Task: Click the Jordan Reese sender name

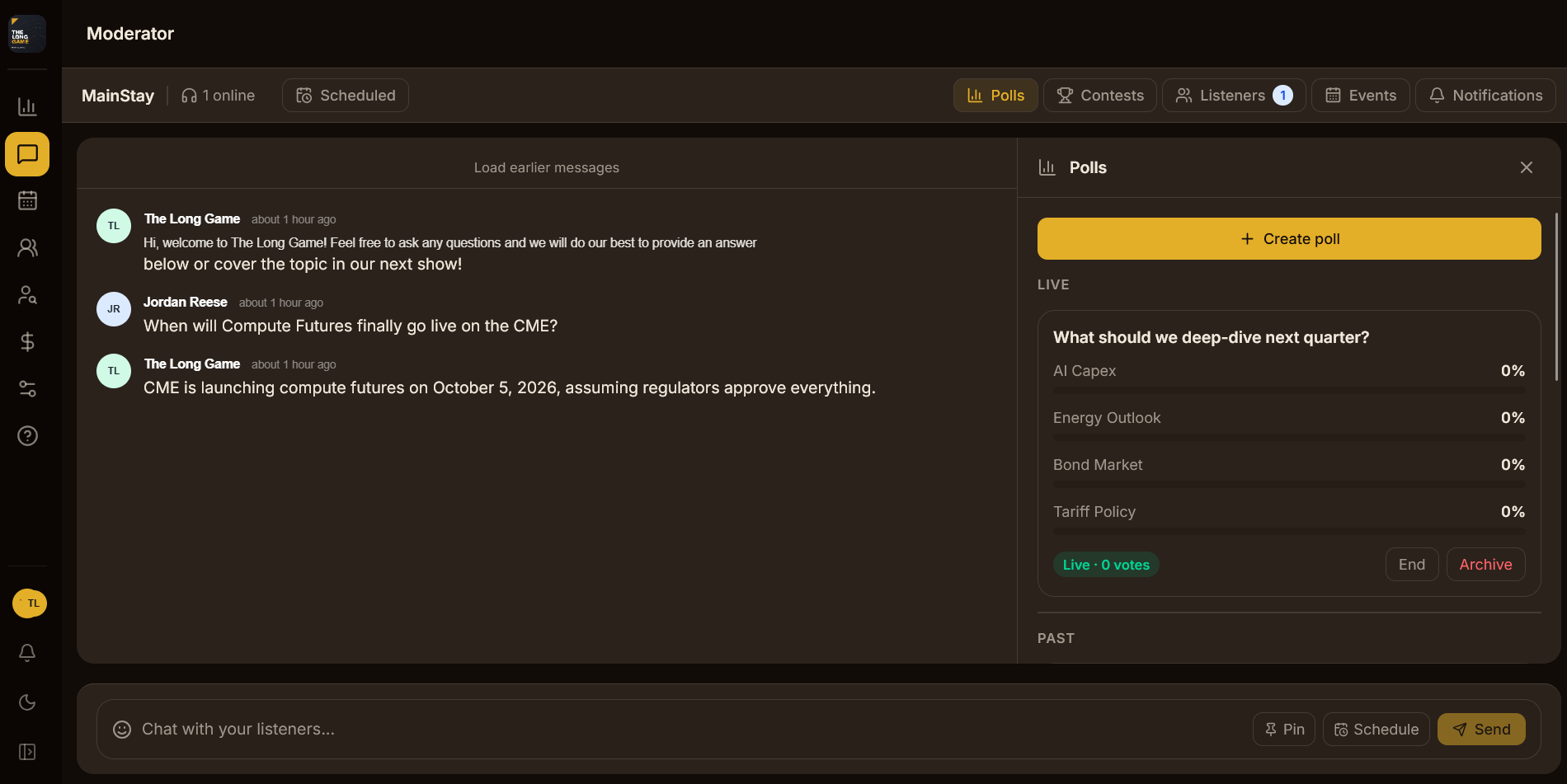Action: pyautogui.click(x=186, y=303)
